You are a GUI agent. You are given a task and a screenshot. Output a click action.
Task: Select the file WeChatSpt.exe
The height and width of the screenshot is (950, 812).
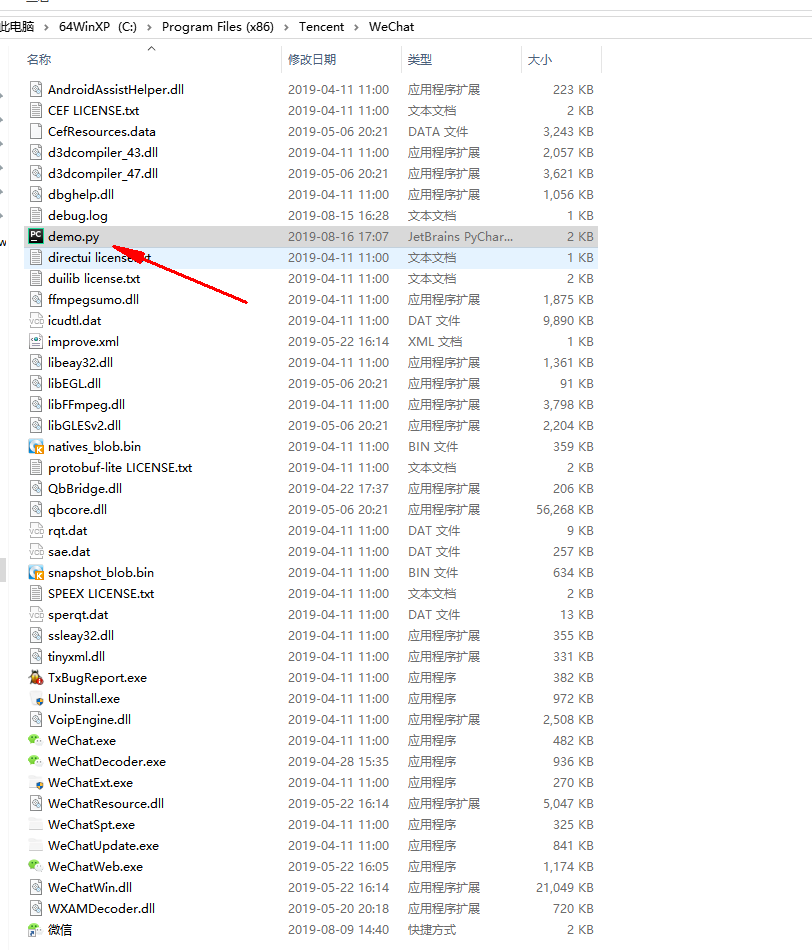(x=92, y=825)
